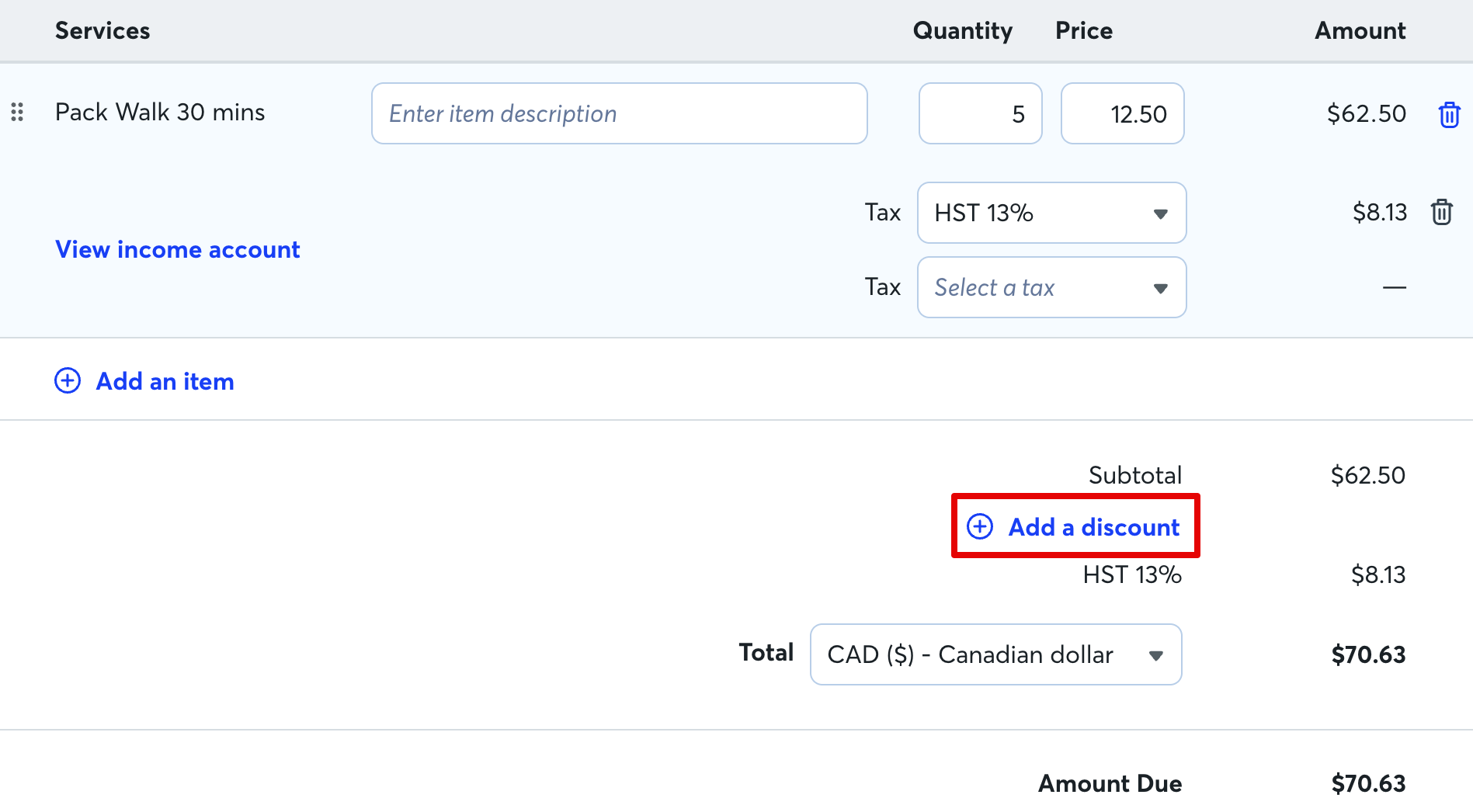Click the drag handle beside Pack Walk 30 mins
Image resolution: width=1473 pixels, height=812 pixels.
point(18,113)
